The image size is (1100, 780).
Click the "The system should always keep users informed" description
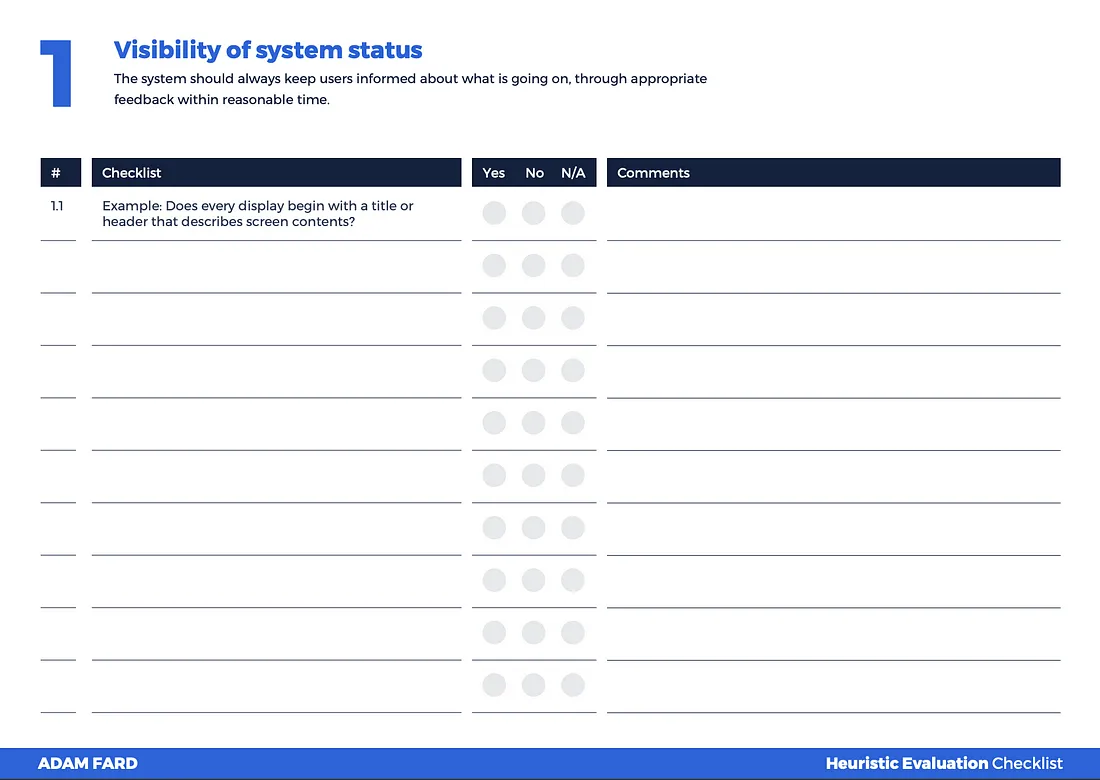tap(410, 89)
